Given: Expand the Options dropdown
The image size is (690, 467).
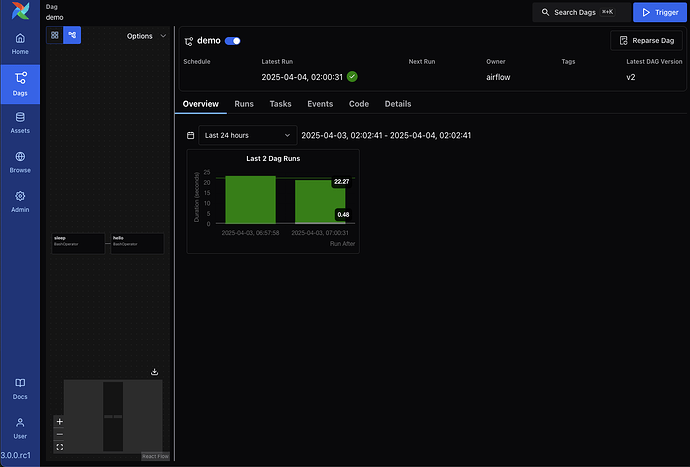Looking at the screenshot, I should click(x=145, y=36).
